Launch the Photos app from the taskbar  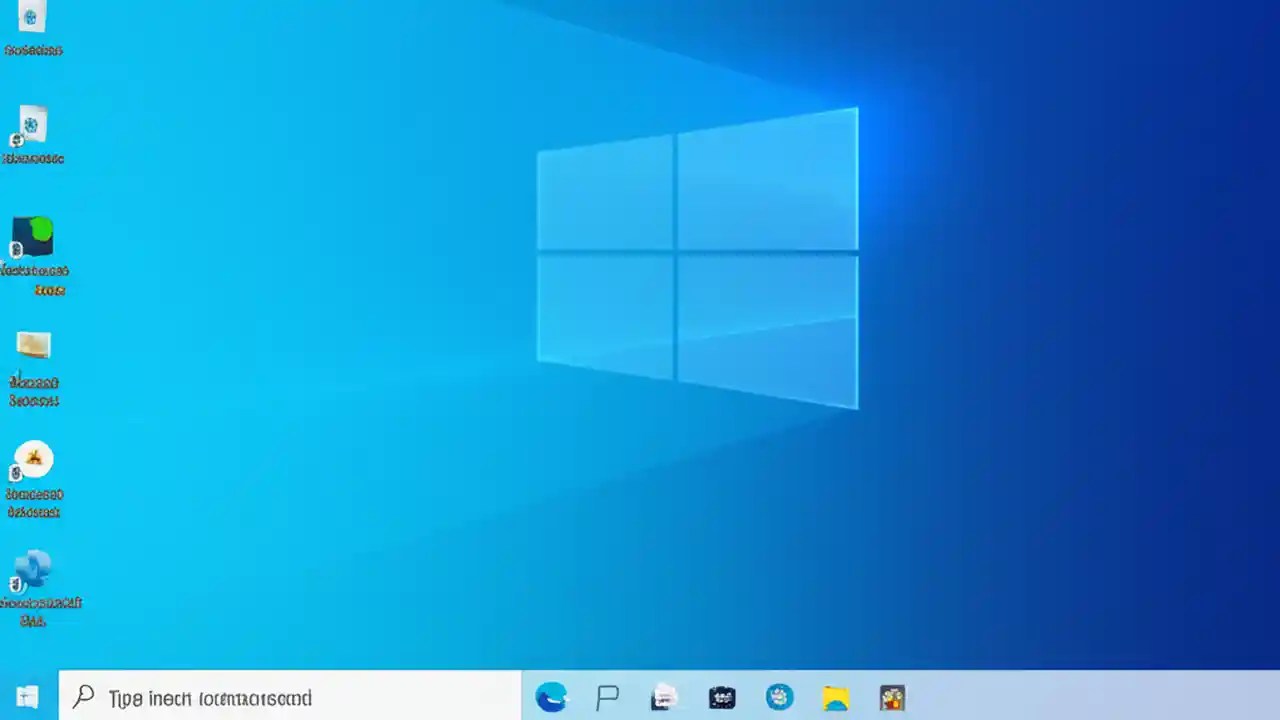tap(892, 697)
